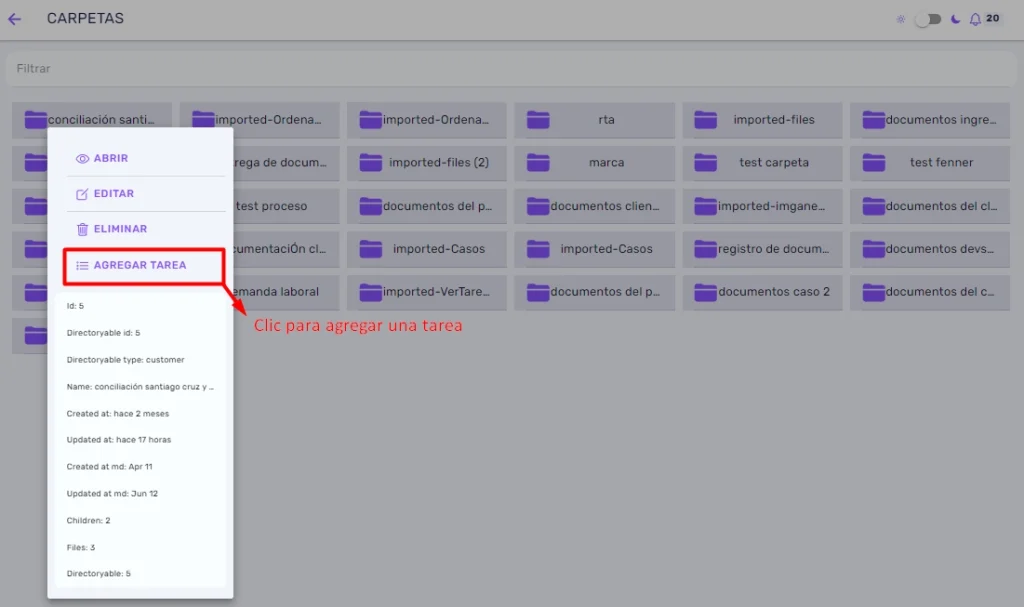Click the CARPETAS page title
1024x607 pixels.
(x=85, y=18)
